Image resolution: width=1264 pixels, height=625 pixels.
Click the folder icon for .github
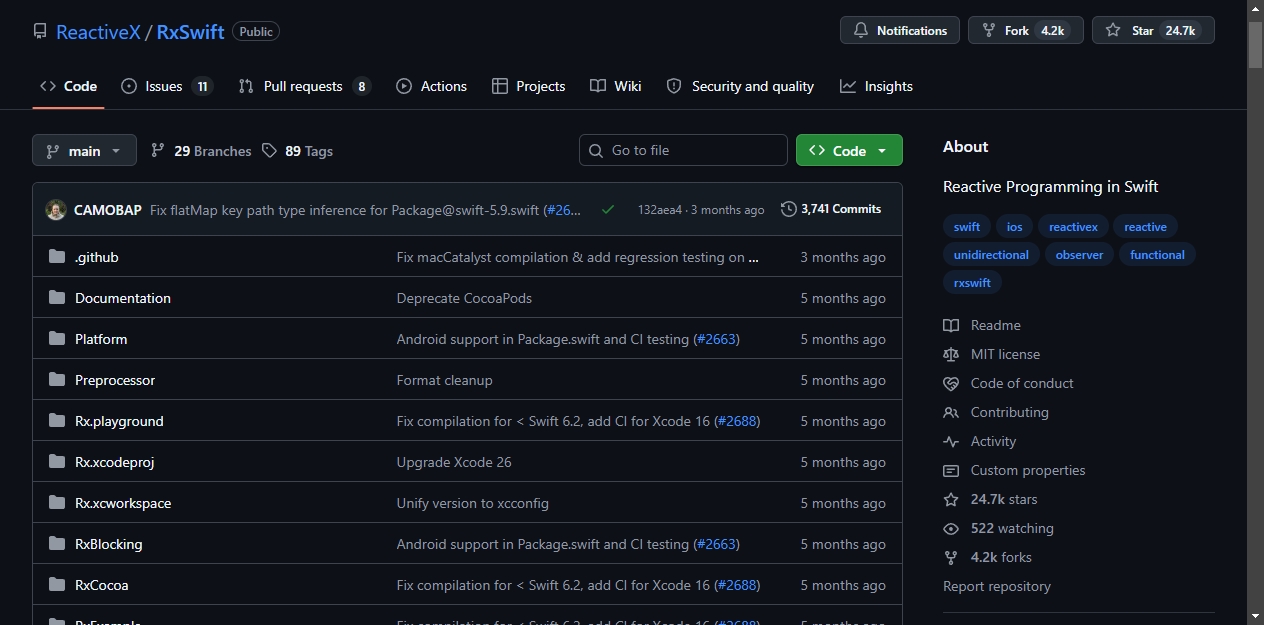tap(56, 257)
